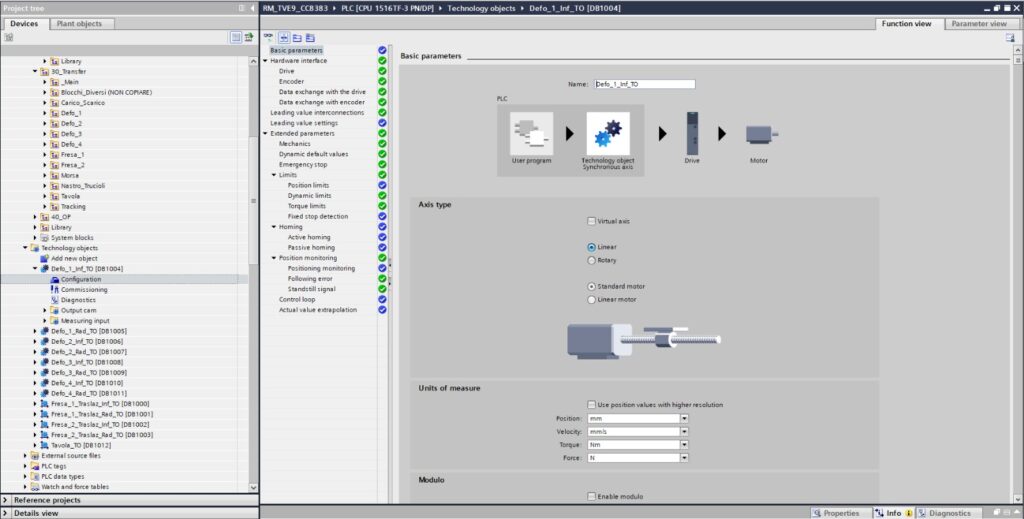Collapse Position monitoring group

pos(274,258)
